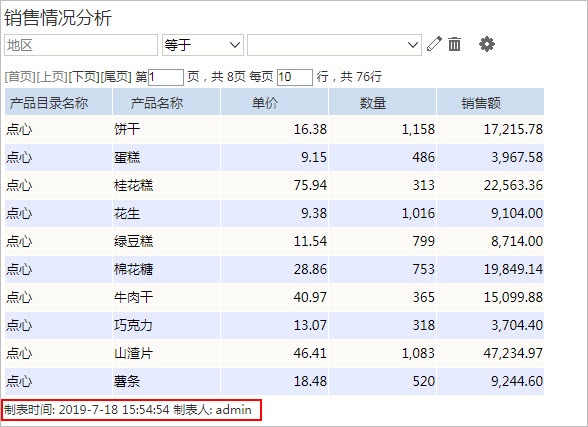Viewport: 588px width, 427px height.
Task: Open the gear settings icon
Action: tap(487, 44)
